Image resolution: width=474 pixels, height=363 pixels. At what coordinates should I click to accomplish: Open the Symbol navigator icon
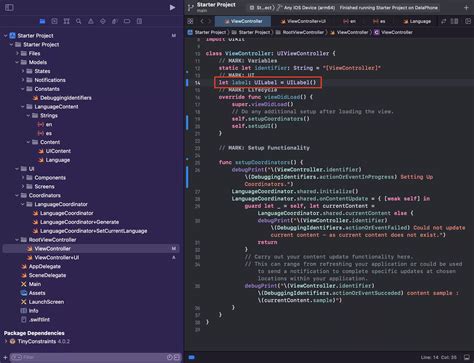(x=67, y=21)
